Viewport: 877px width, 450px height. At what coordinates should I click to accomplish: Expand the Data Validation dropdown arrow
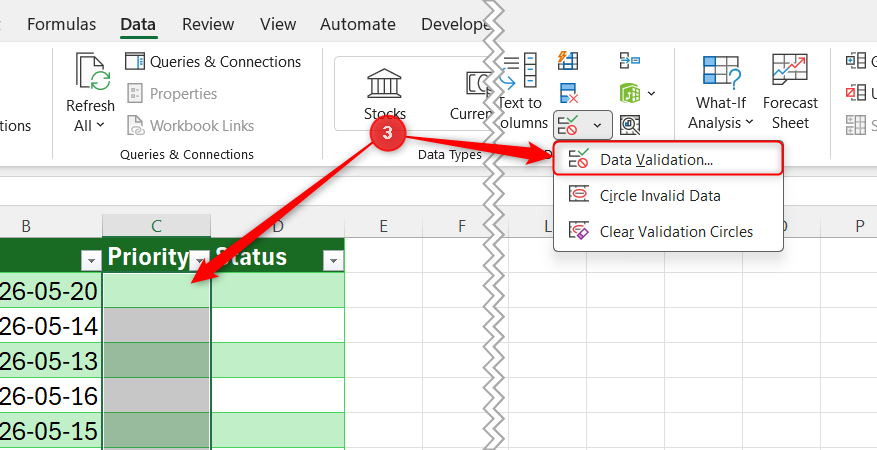click(597, 125)
